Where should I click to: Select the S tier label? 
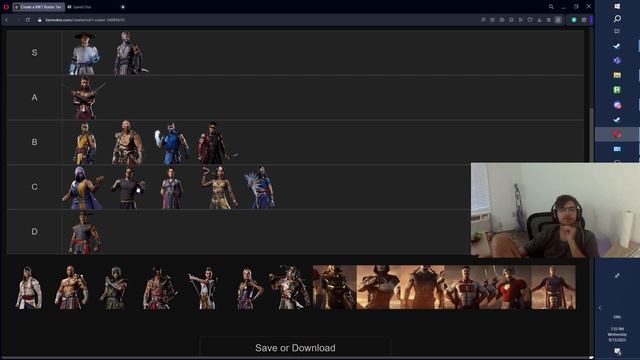click(35, 53)
